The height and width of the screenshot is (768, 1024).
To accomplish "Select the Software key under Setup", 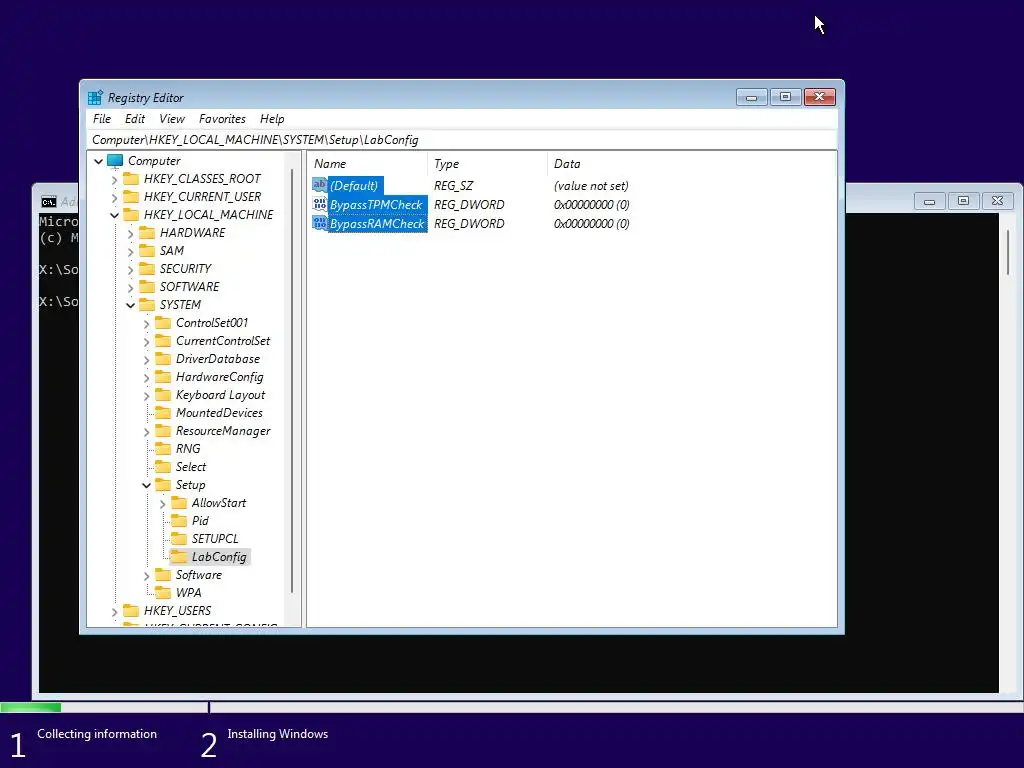I will pyautogui.click(x=199, y=575).
